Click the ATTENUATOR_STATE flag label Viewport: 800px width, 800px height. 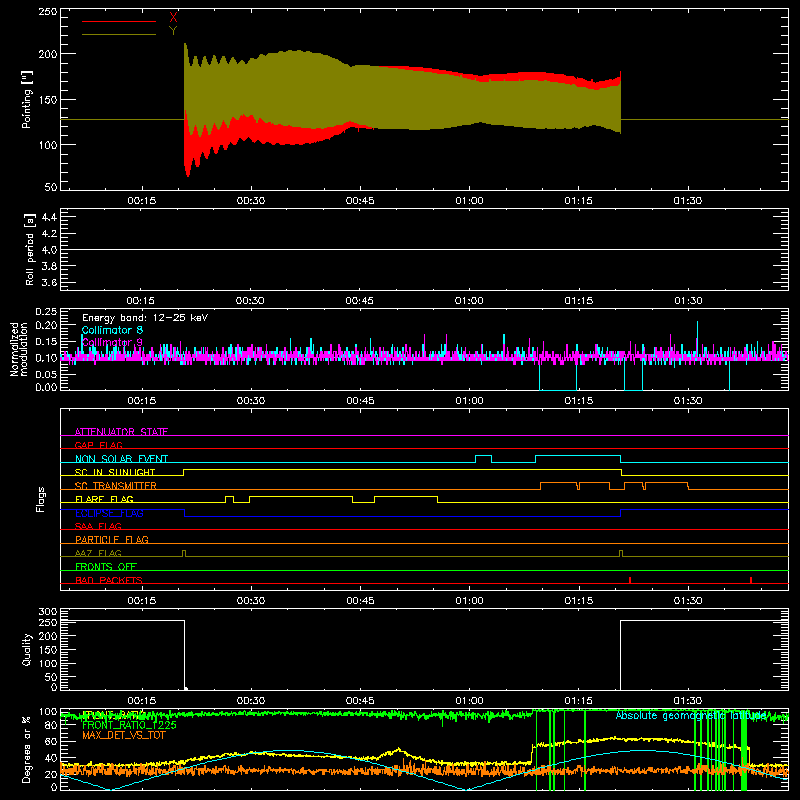(x=121, y=432)
